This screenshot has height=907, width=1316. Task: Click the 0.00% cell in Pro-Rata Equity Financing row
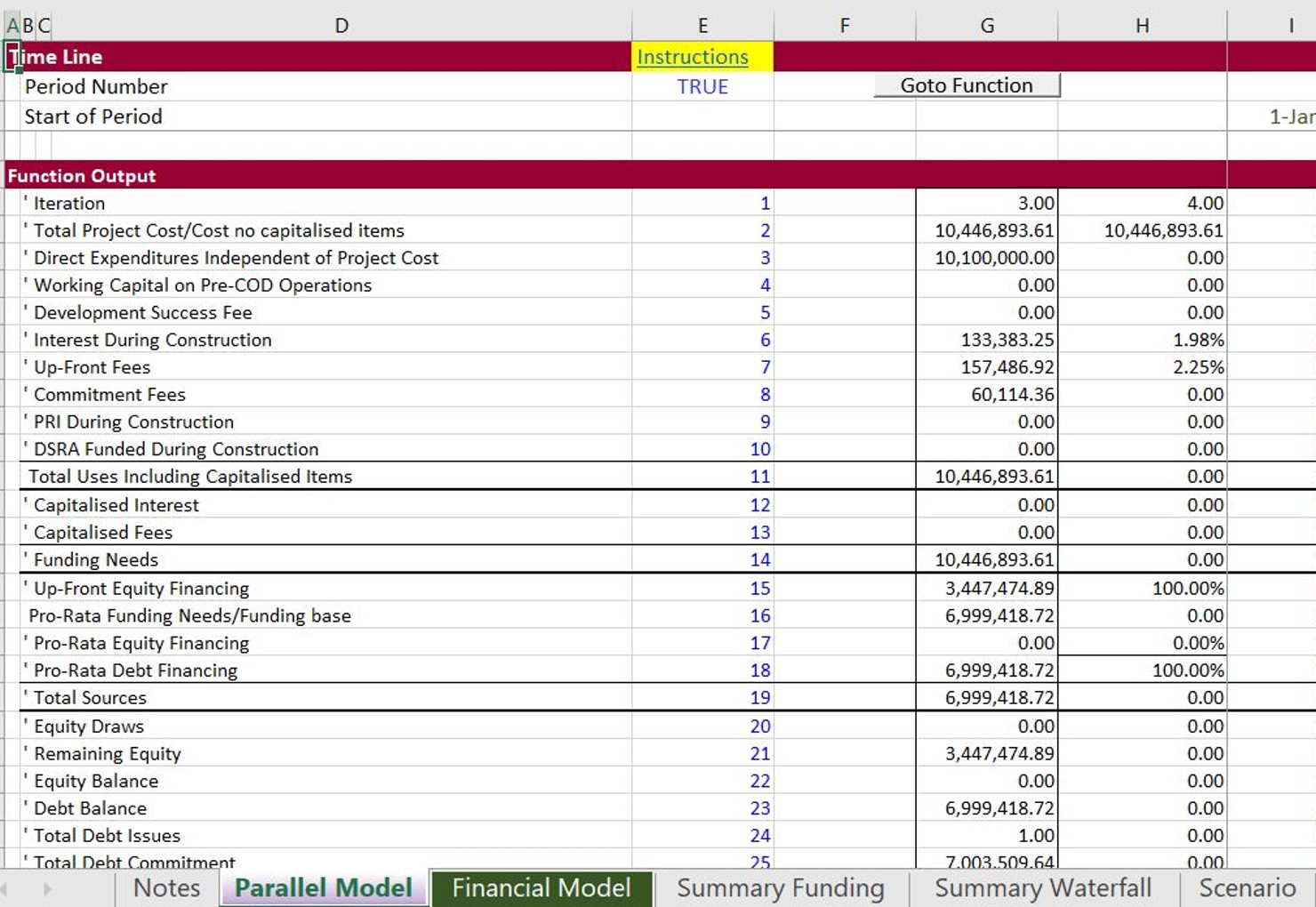tap(1143, 643)
